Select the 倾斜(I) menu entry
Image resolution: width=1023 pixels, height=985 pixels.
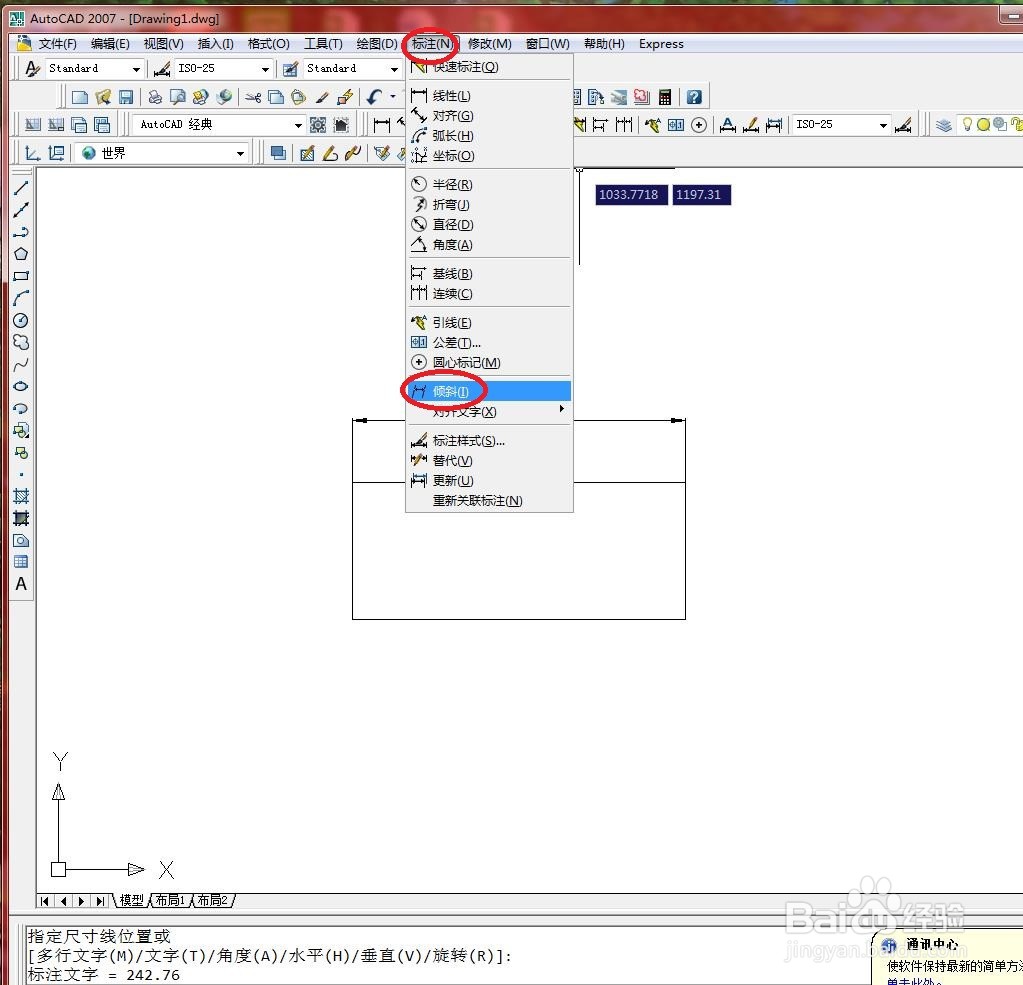[x=489, y=391]
